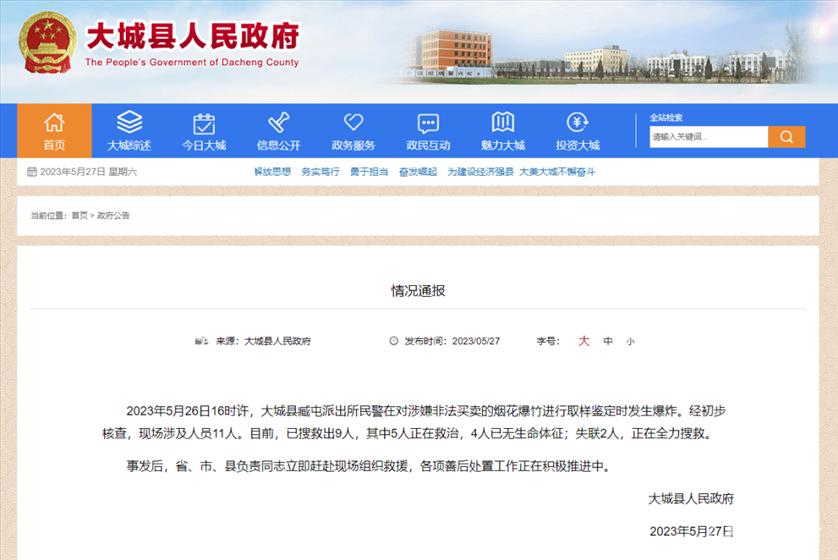Click the source icon before 来源
The height and width of the screenshot is (560, 838).
click(201, 341)
